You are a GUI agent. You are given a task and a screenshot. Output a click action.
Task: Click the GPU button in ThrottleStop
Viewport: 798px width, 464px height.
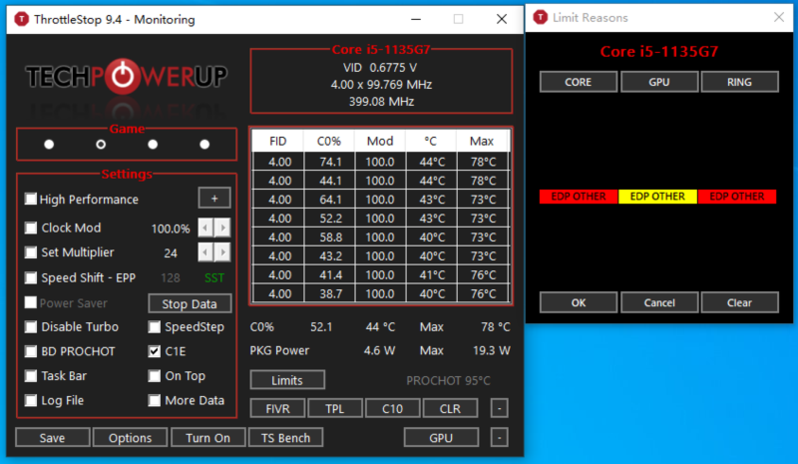tap(441, 438)
